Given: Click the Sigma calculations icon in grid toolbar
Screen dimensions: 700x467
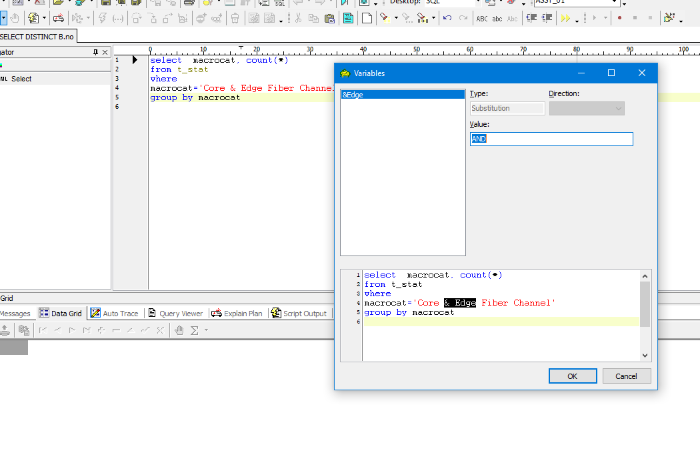Looking at the screenshot, I should (194, 330).
